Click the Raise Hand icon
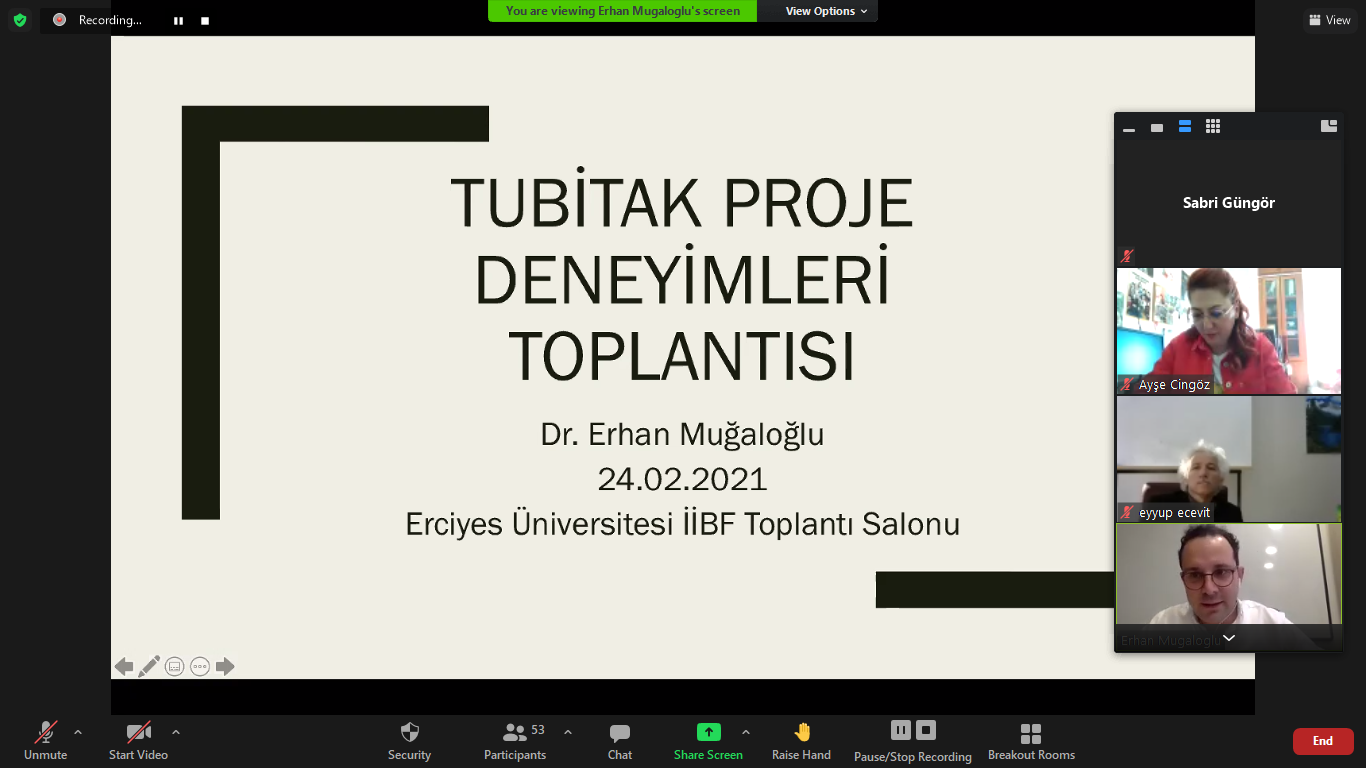 pos(802,732)
